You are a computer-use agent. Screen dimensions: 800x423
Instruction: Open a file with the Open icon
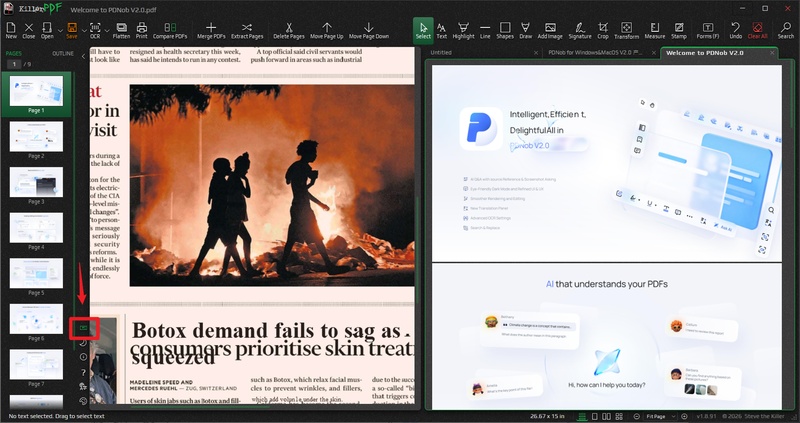tap(47, 30)
